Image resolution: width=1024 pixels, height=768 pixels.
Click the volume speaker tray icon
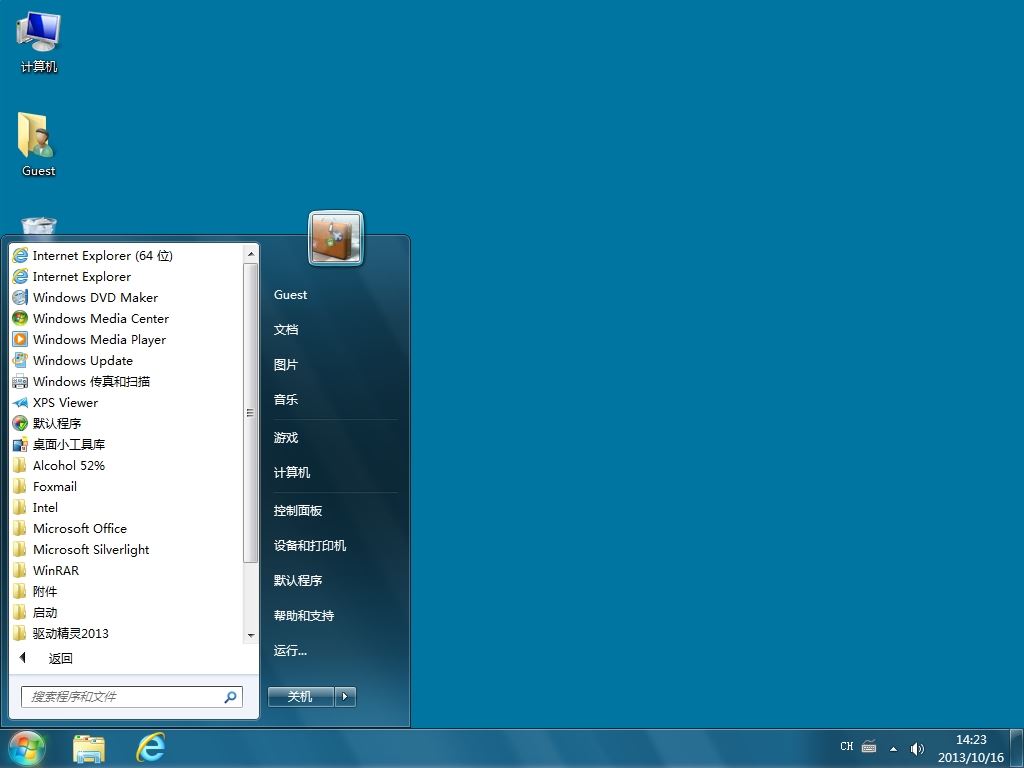click(918, 748)
